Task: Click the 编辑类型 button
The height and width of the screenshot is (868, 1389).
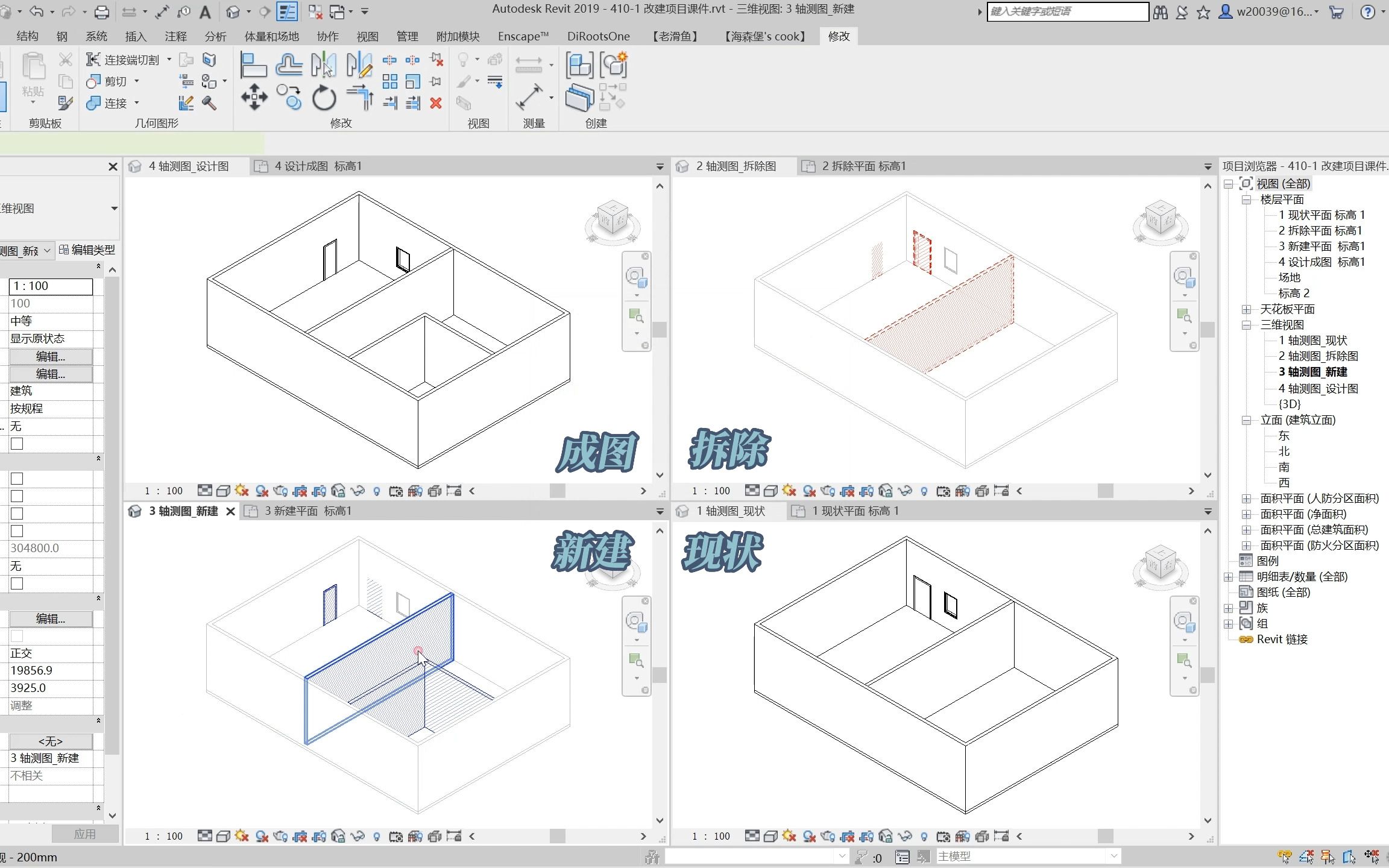Action: click(87, 250)
